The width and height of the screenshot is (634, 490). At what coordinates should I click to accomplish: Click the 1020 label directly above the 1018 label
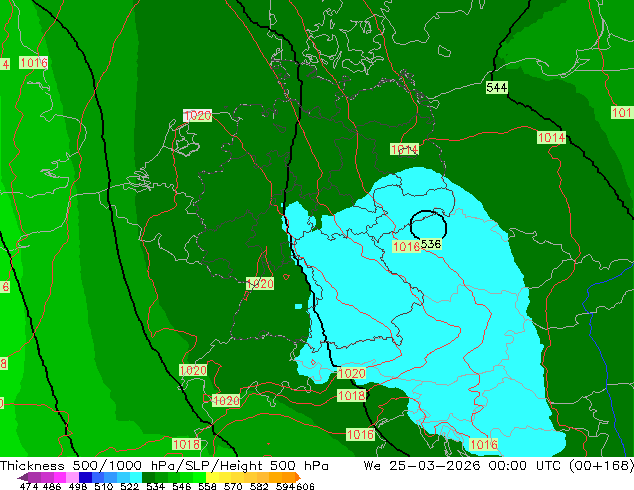pyautogui.click(x=351, y=373)
